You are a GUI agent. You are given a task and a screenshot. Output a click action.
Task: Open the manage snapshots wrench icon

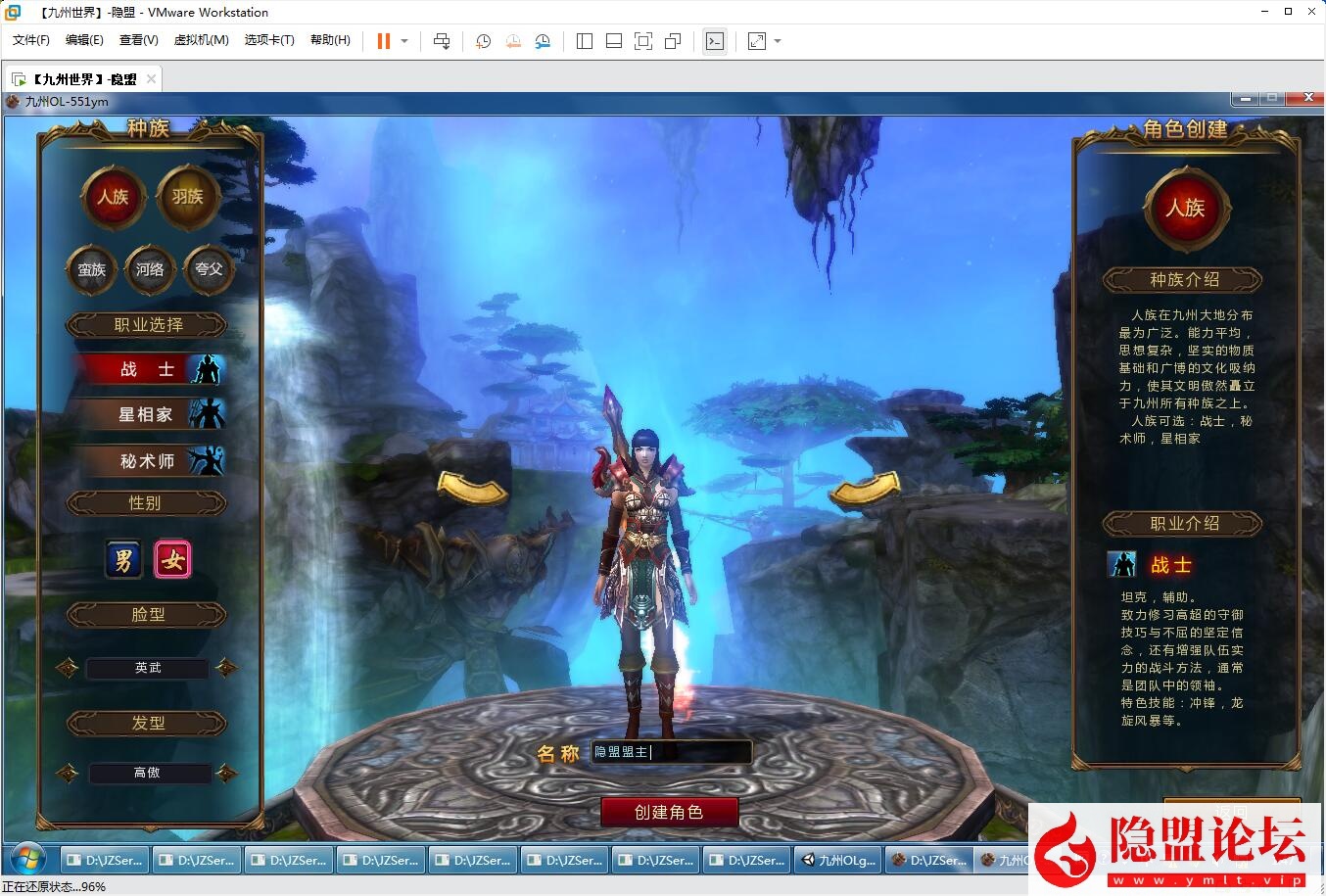tap(543, 41)
